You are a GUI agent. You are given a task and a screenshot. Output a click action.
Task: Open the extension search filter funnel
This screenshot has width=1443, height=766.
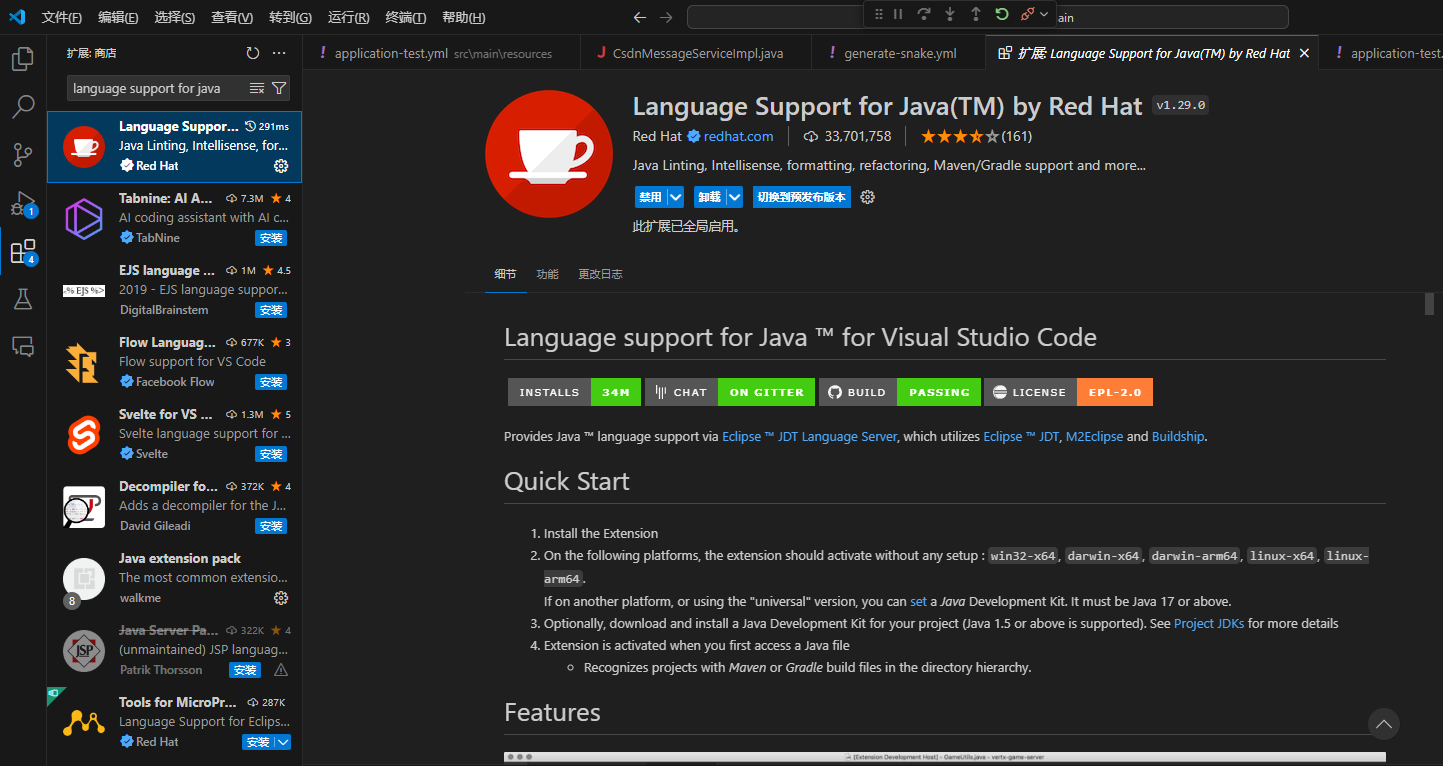pyautogui.click(x=279, y=88)
